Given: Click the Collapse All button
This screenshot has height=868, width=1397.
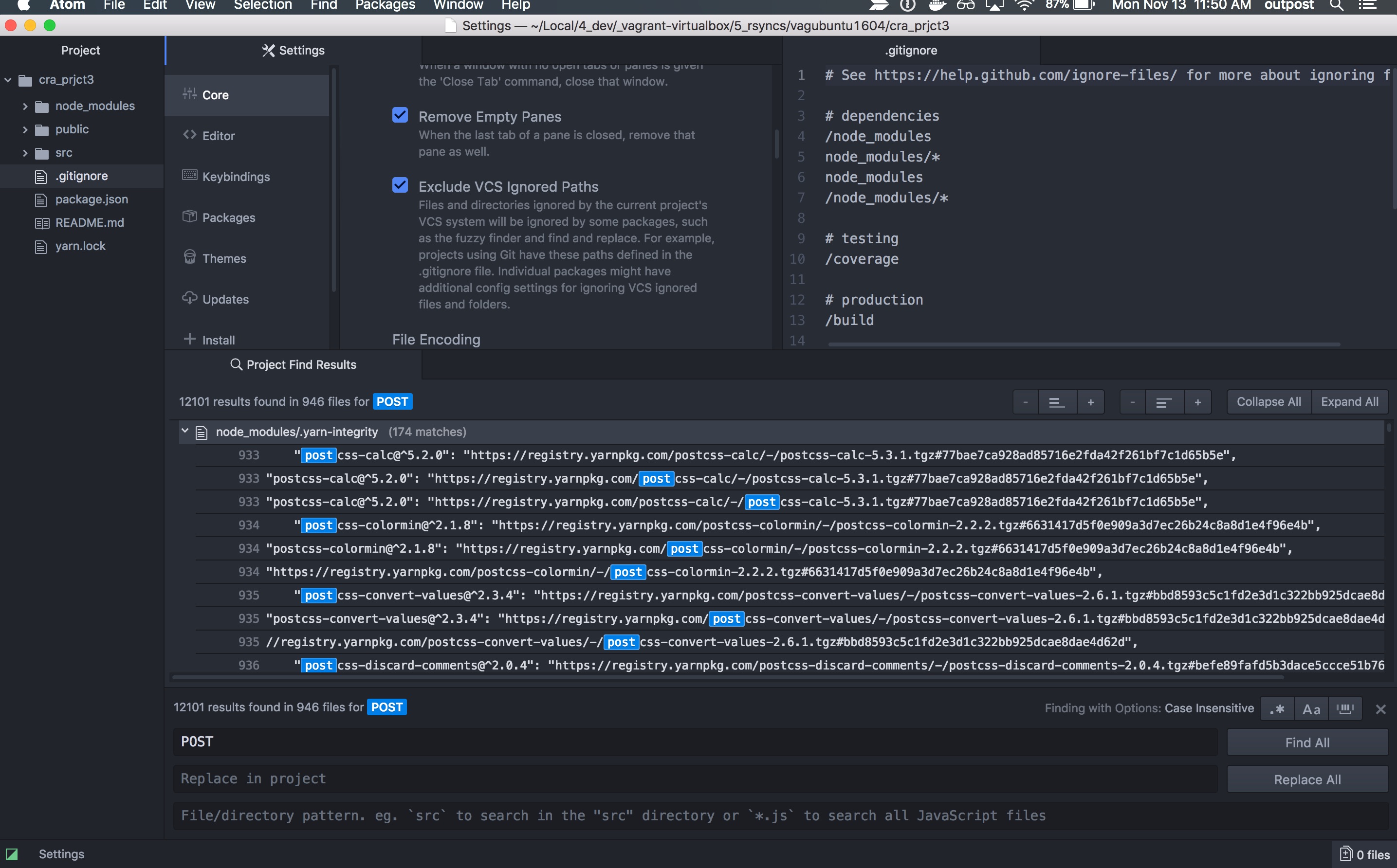Looking at the screenshot, I should pyautogui.click(x=1268, y=402).
